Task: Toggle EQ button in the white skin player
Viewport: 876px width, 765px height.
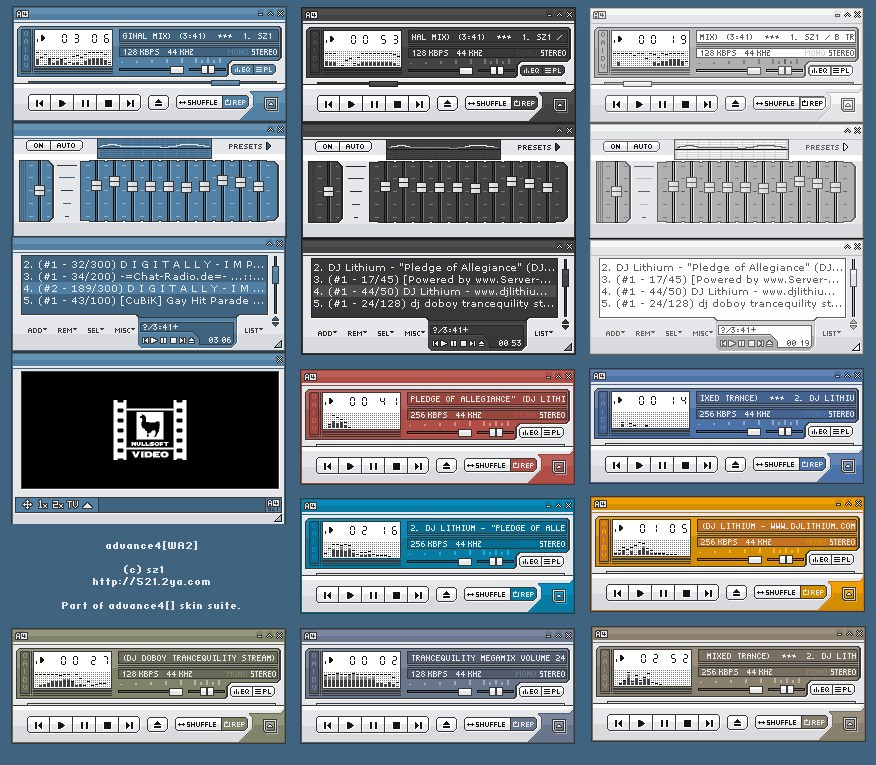Action: [x=819, y=70]
